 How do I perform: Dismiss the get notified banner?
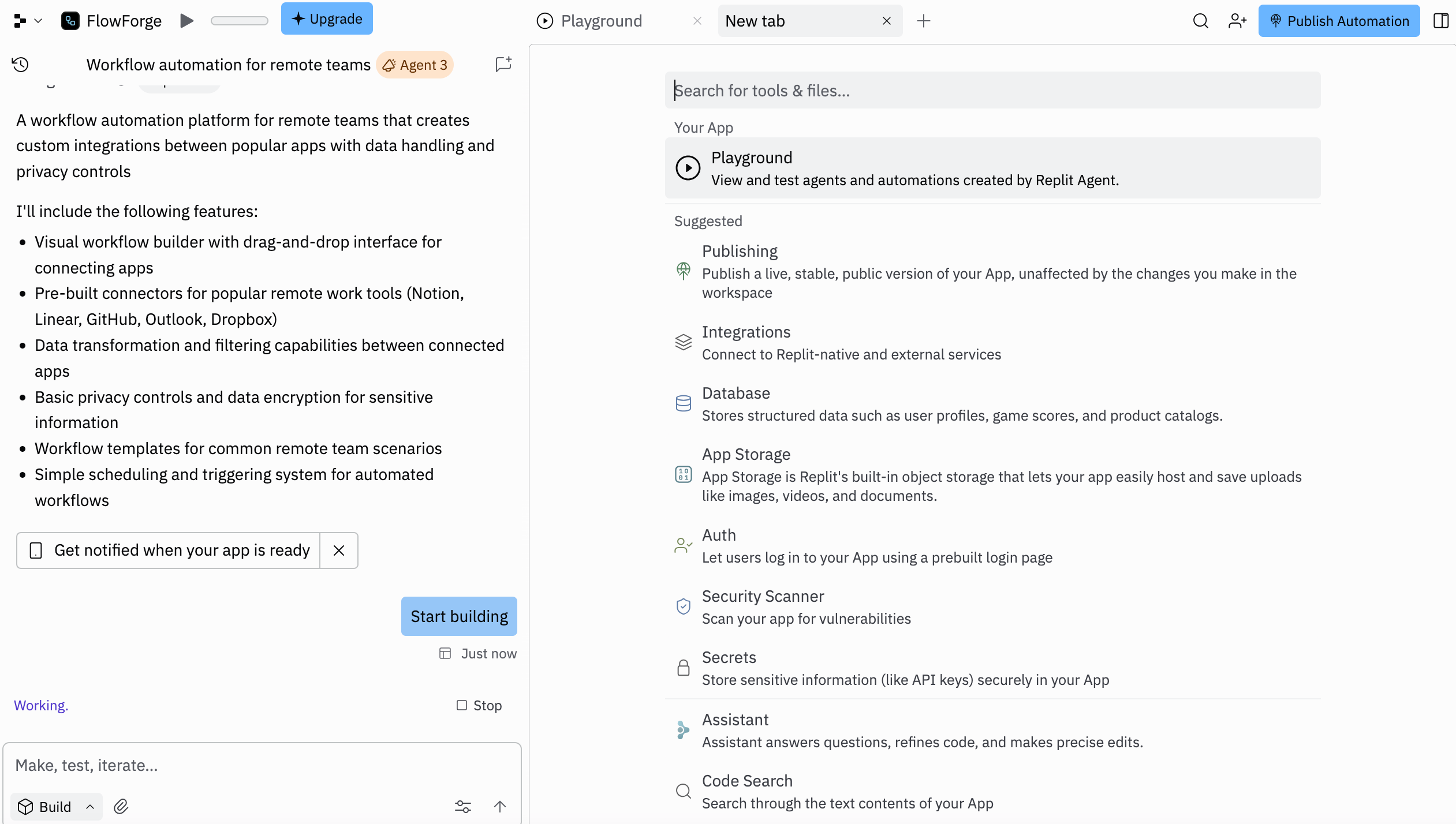tap(339, 550)
